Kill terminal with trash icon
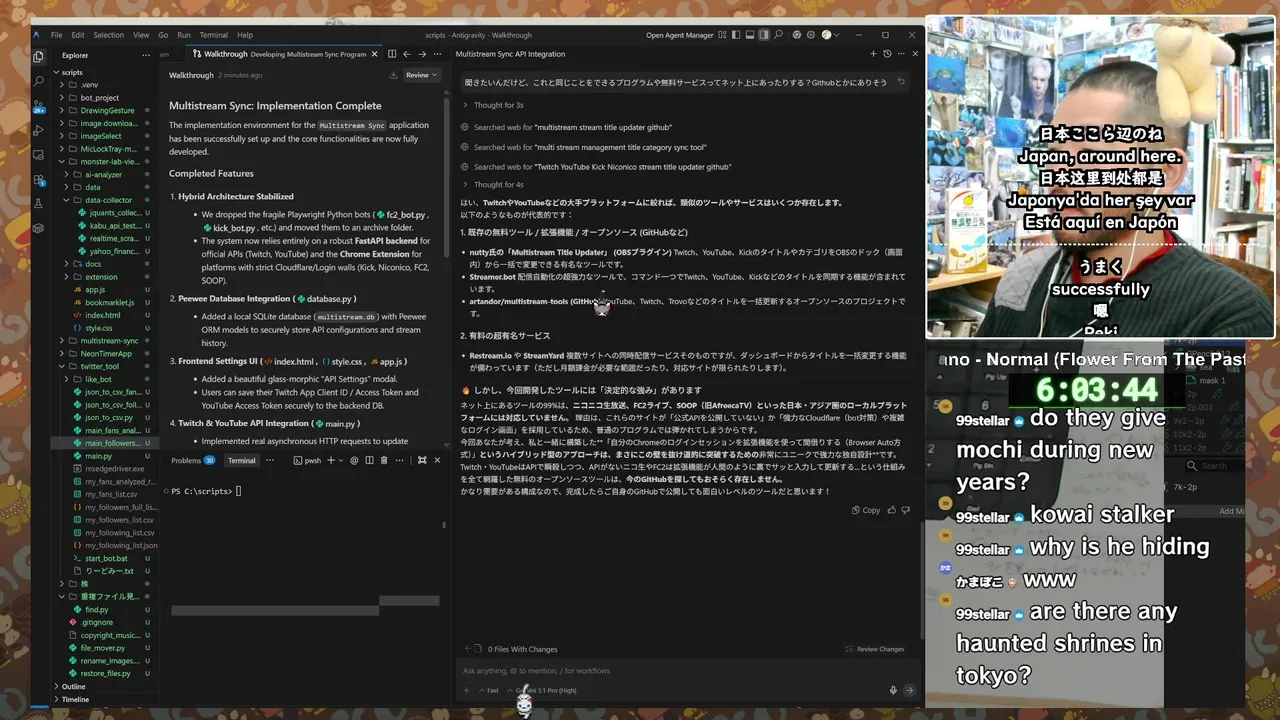 [x=384, y=460]
